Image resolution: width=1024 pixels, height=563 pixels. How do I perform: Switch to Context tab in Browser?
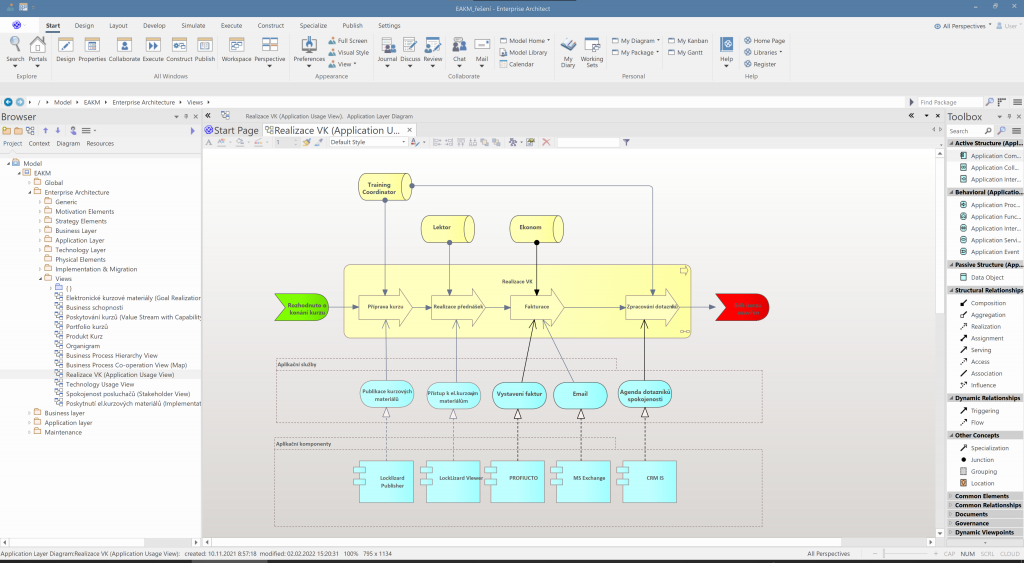tap(39, 144)
